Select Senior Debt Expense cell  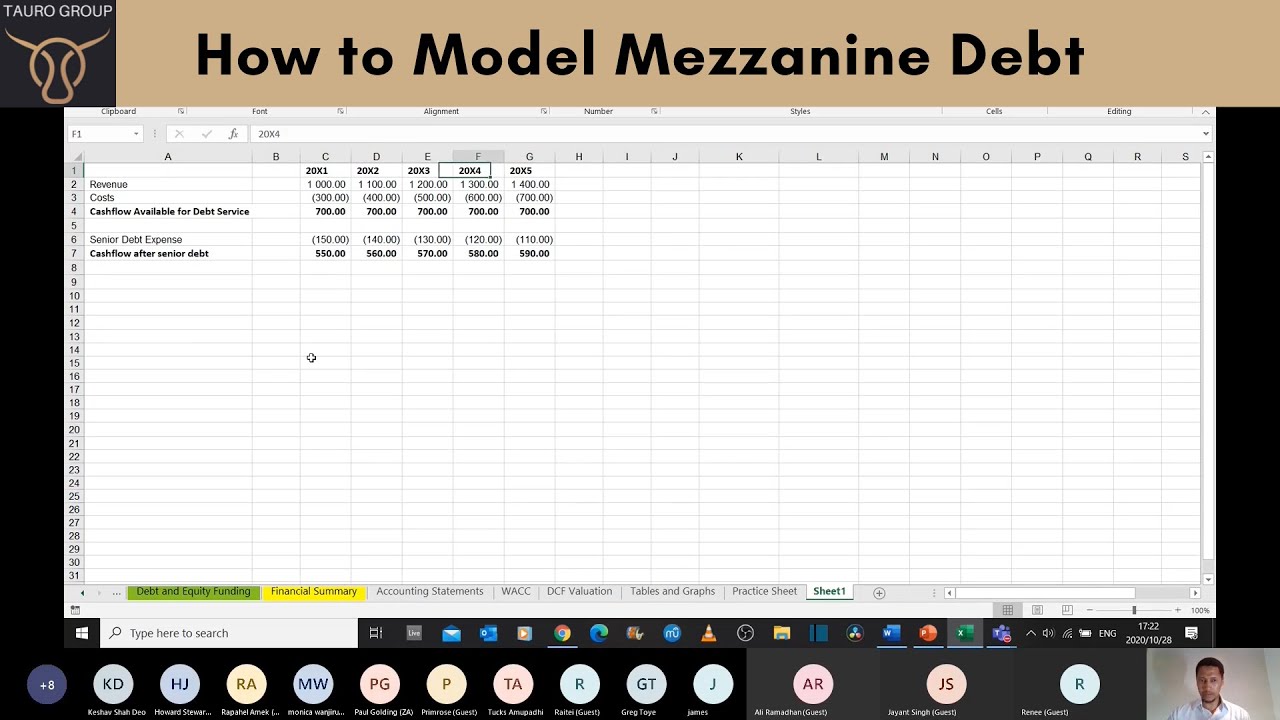(x=168, y=240)
